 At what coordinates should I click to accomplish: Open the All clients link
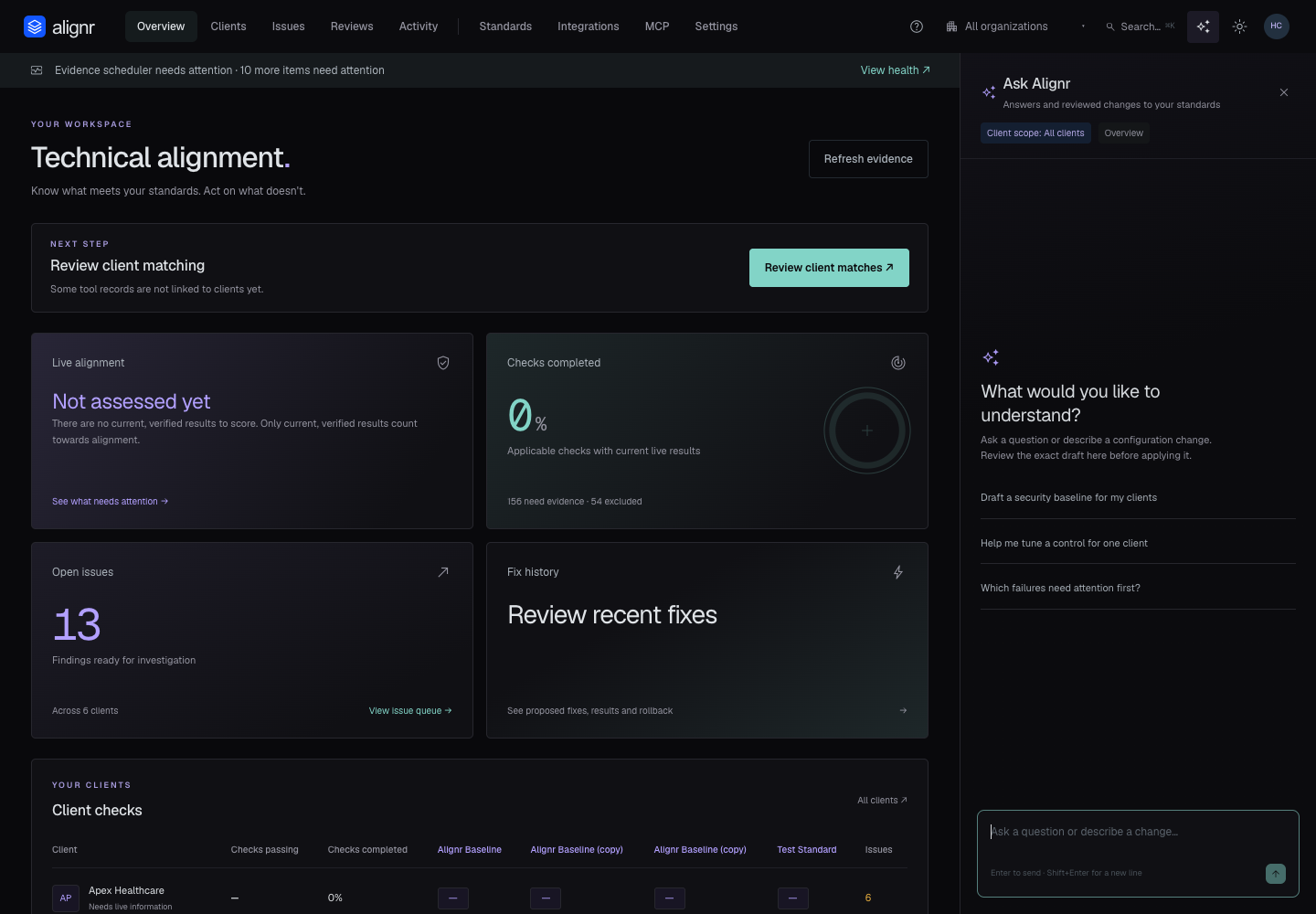point(882,801)
